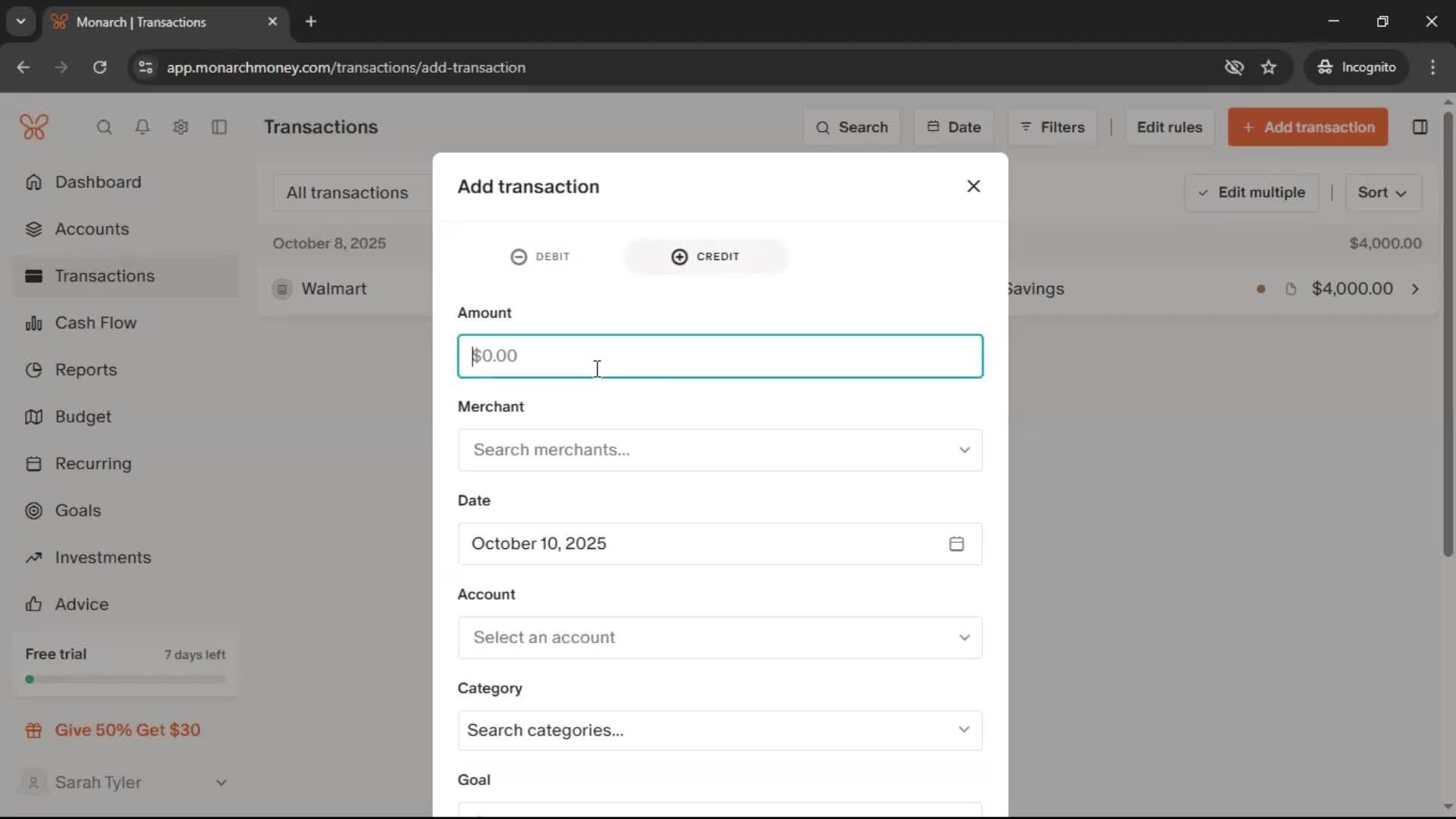Screen dimensions: 1456x819
Task: Go to Cash Flow in sidebar
Action: click(96, 323)
